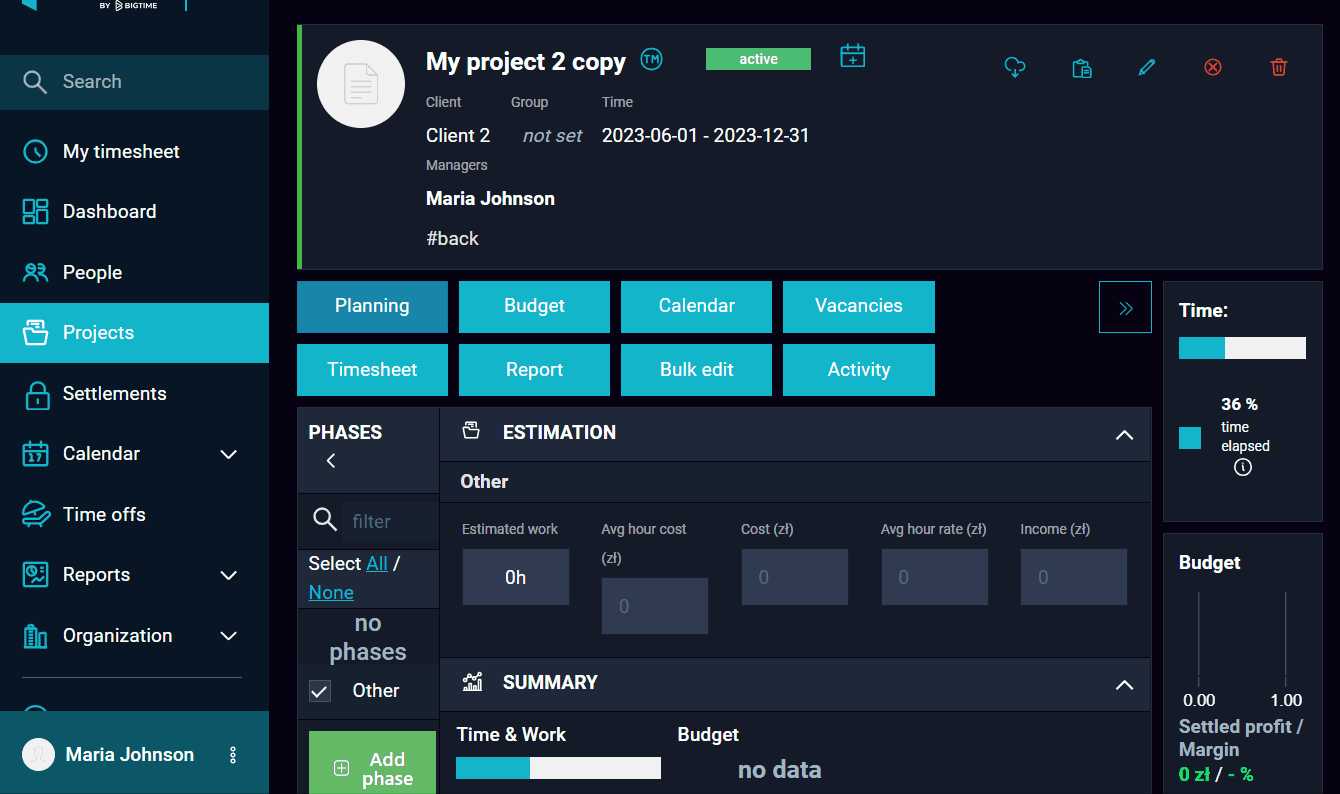Click the Time elapsed progress bar
This screenshot has width=1340, height=794.
(1242, 347)
